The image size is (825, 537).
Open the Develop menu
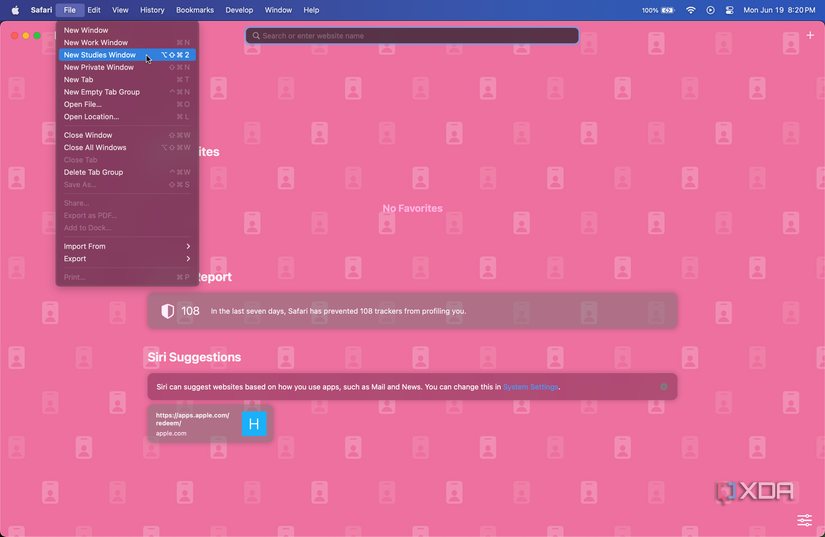click(x=239, y=10)
